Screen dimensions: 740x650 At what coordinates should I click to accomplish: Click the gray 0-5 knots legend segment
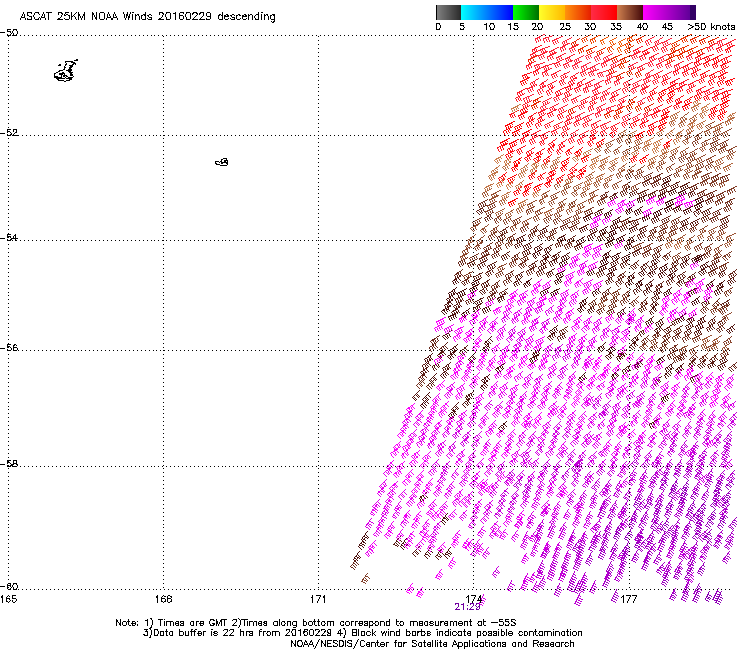pyautogui.click(x=448, y=12)
